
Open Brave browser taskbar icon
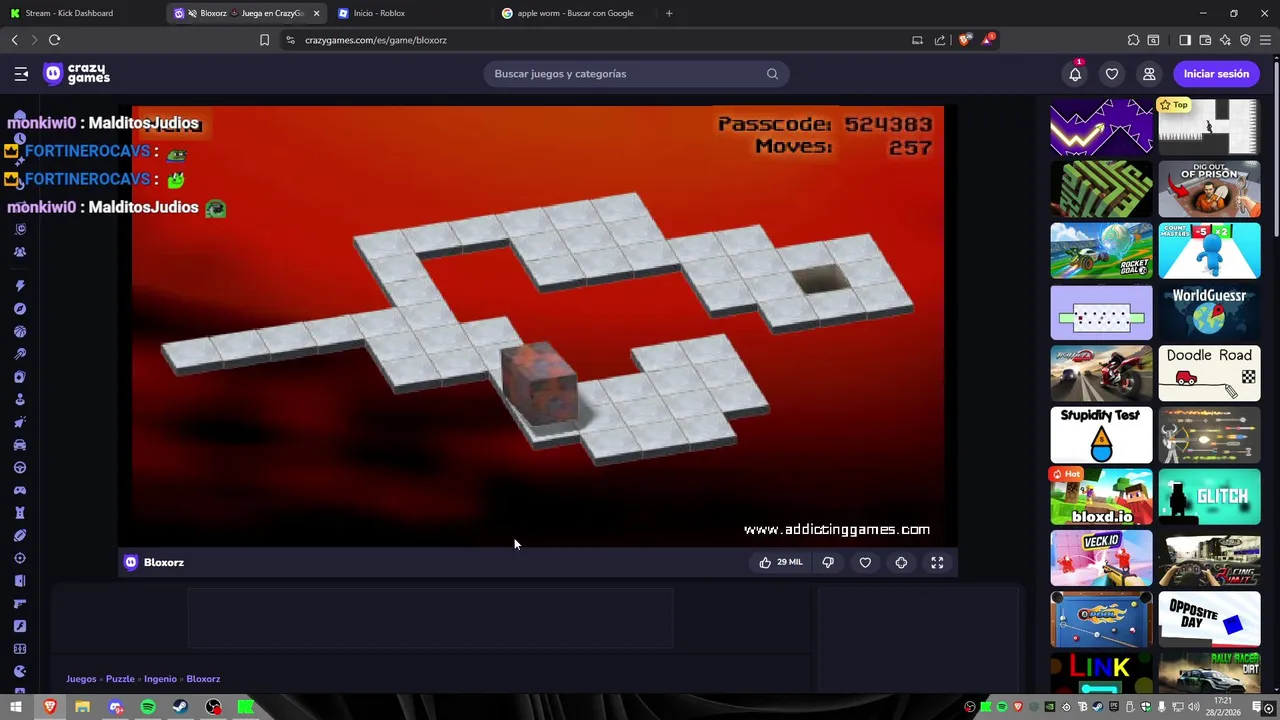click(50, 707)
